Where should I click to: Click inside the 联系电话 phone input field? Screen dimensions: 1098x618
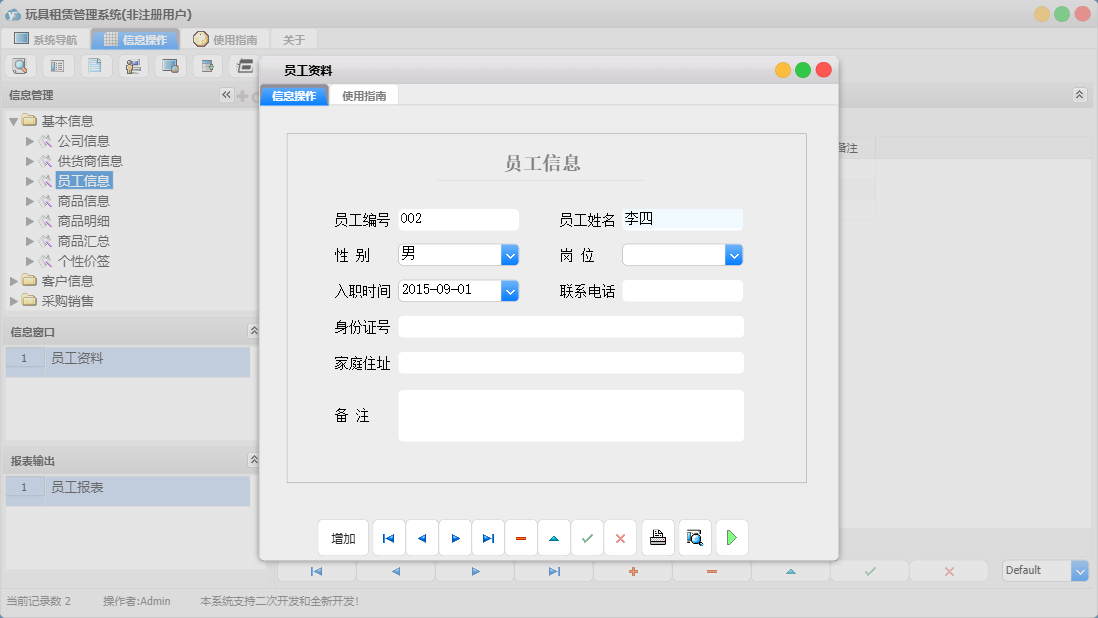click(x=682, y=290)
